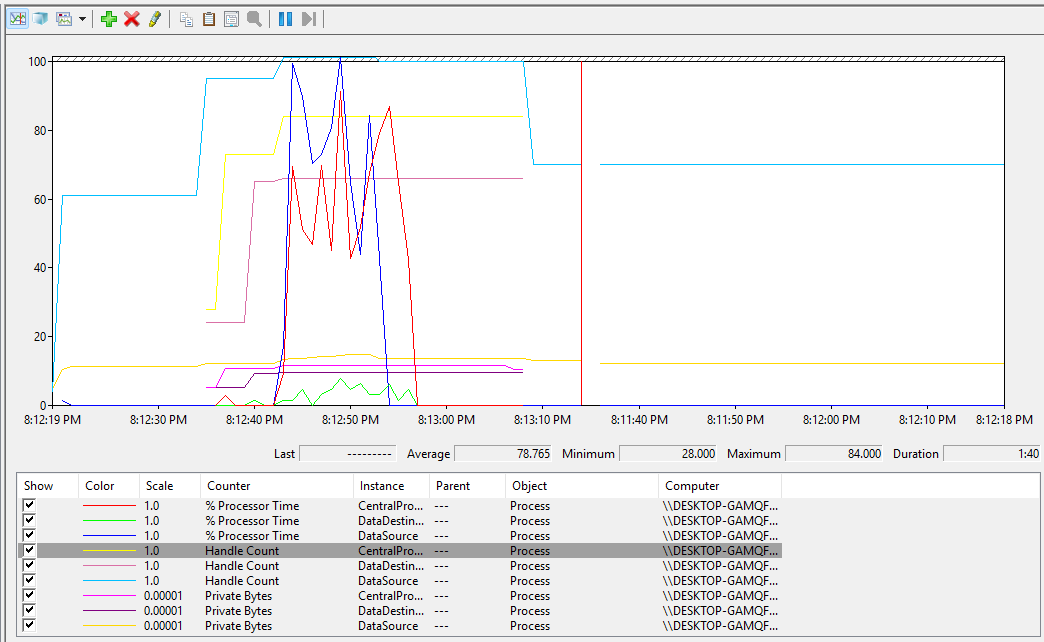Select Handle Count text in DataSource row
1044x642 pixels.
pyautogui.click(x=242, y=581)
